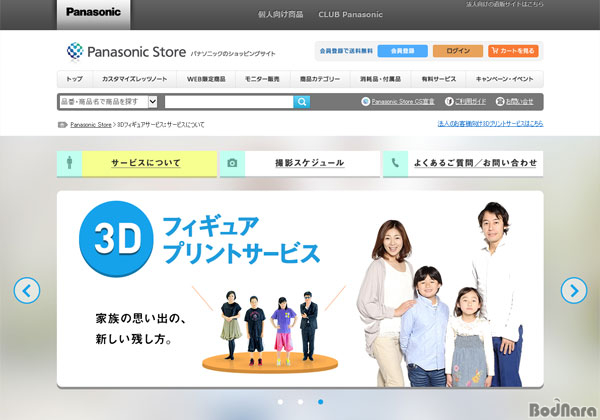Select the first carousel dot

coord(280,402)
